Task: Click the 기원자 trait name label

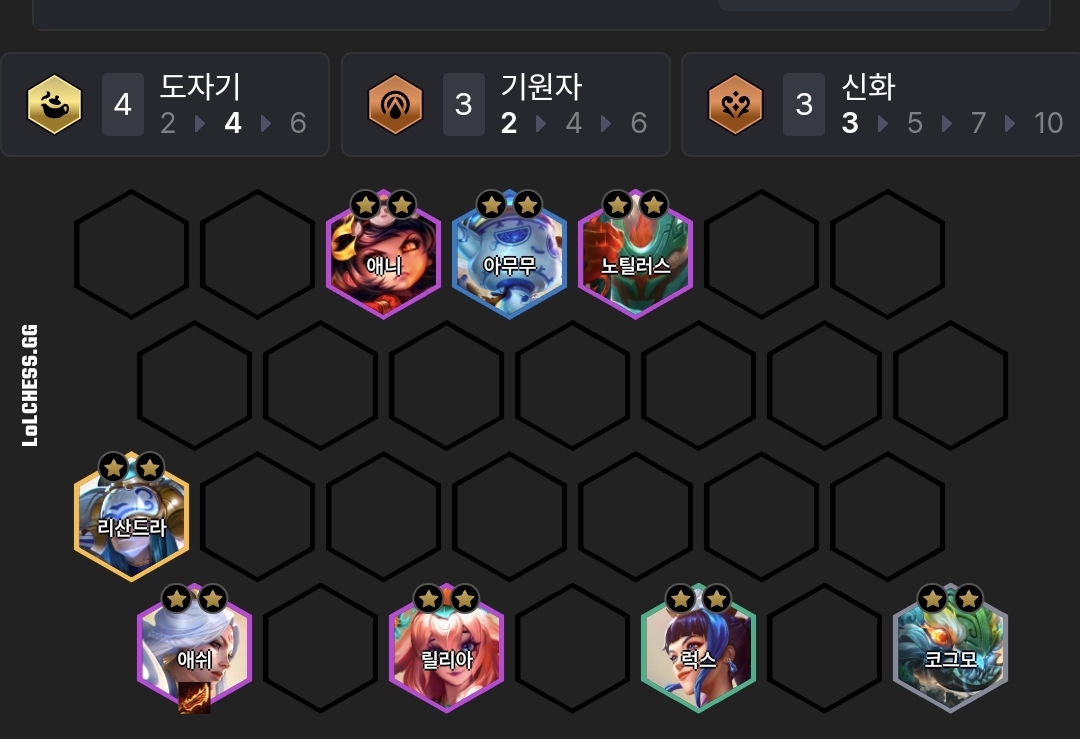Action: (x=541, y=87)
